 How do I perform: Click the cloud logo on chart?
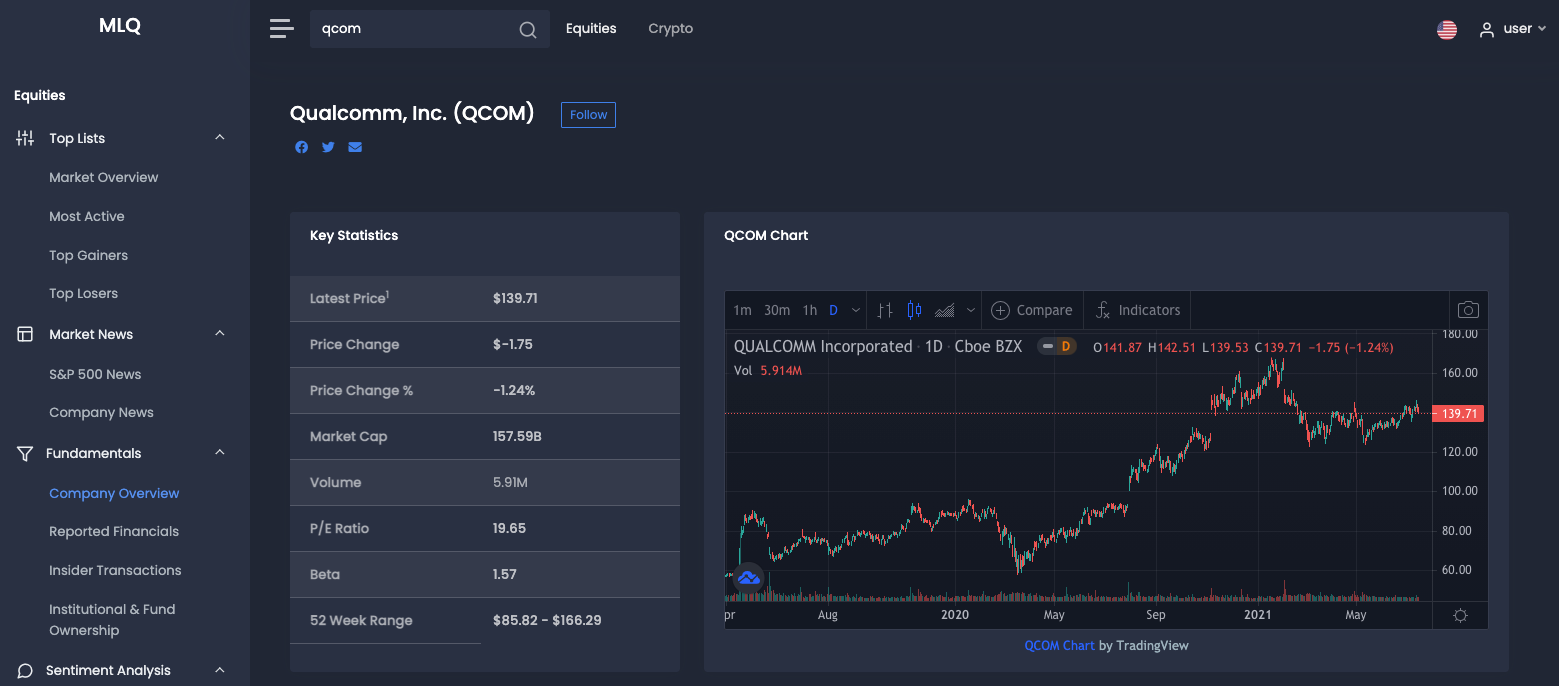(748, 578)
